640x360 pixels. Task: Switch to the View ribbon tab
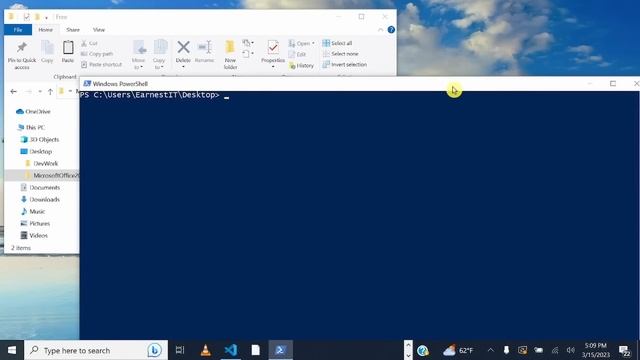(99, 30)
